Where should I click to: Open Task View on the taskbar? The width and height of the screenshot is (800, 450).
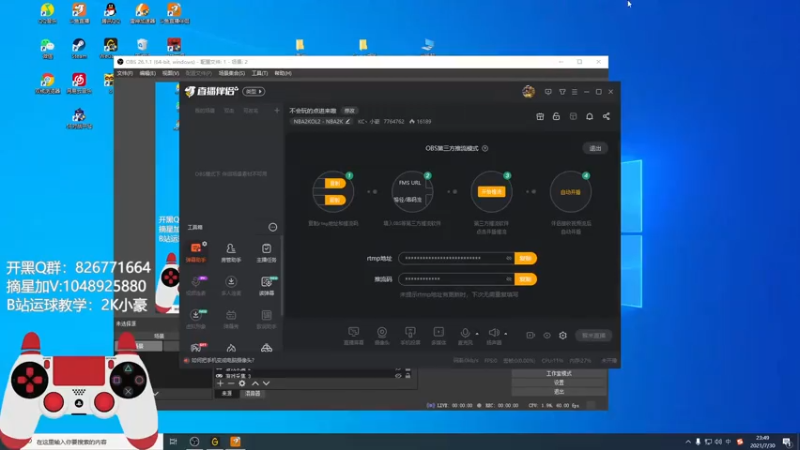[173, 442]
